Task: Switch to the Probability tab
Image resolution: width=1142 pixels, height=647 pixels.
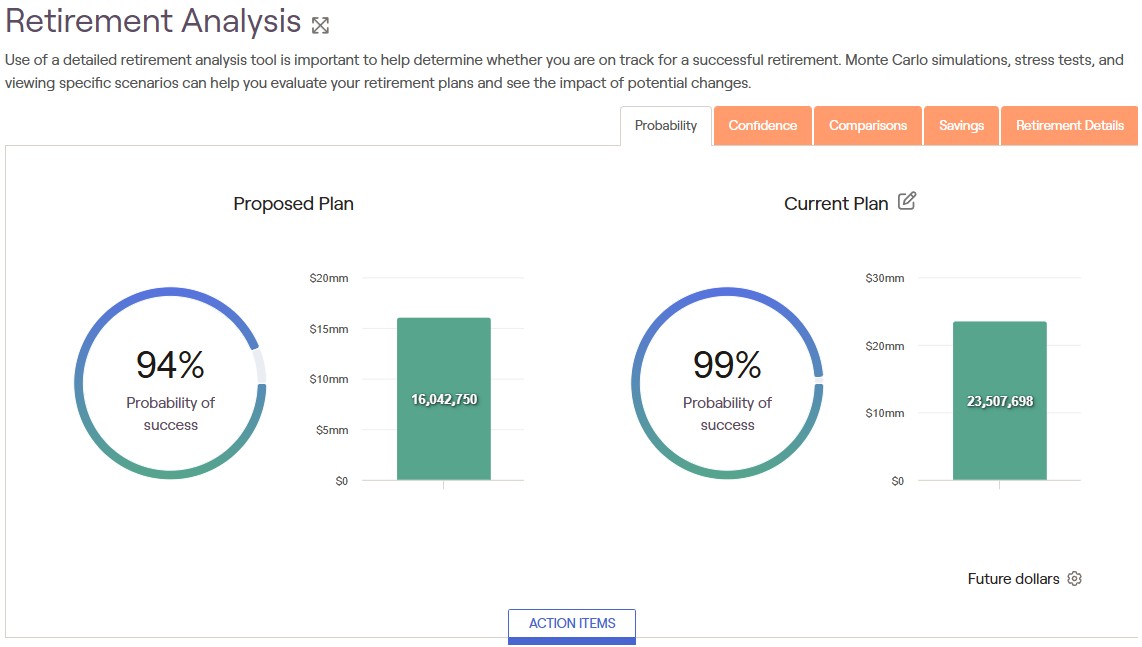Action: pos(666,126)
